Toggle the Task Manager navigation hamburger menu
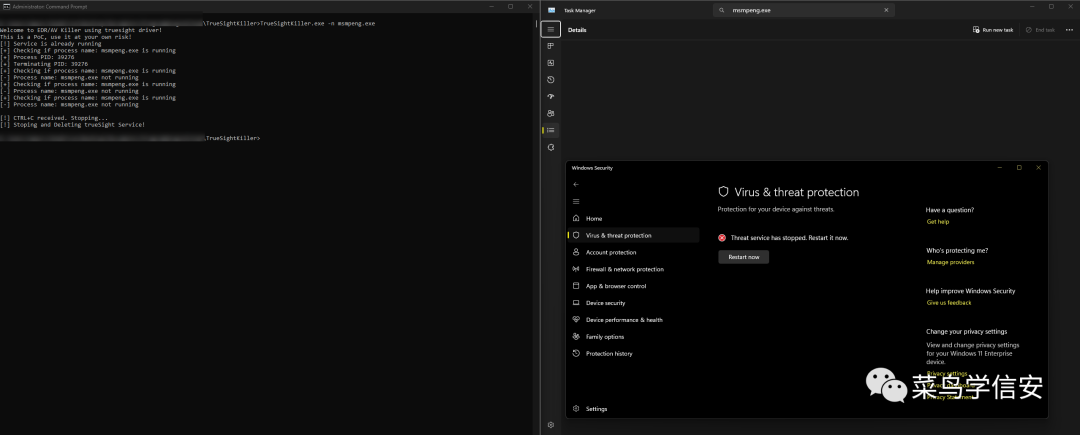 (550, 30)
